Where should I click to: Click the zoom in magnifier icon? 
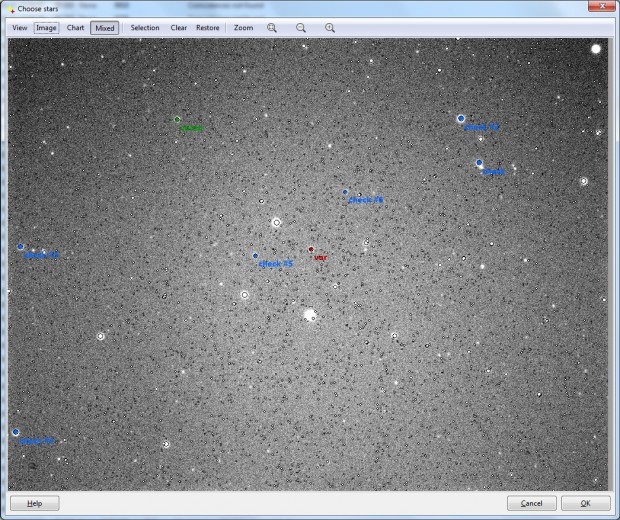[x=330, y=28]
